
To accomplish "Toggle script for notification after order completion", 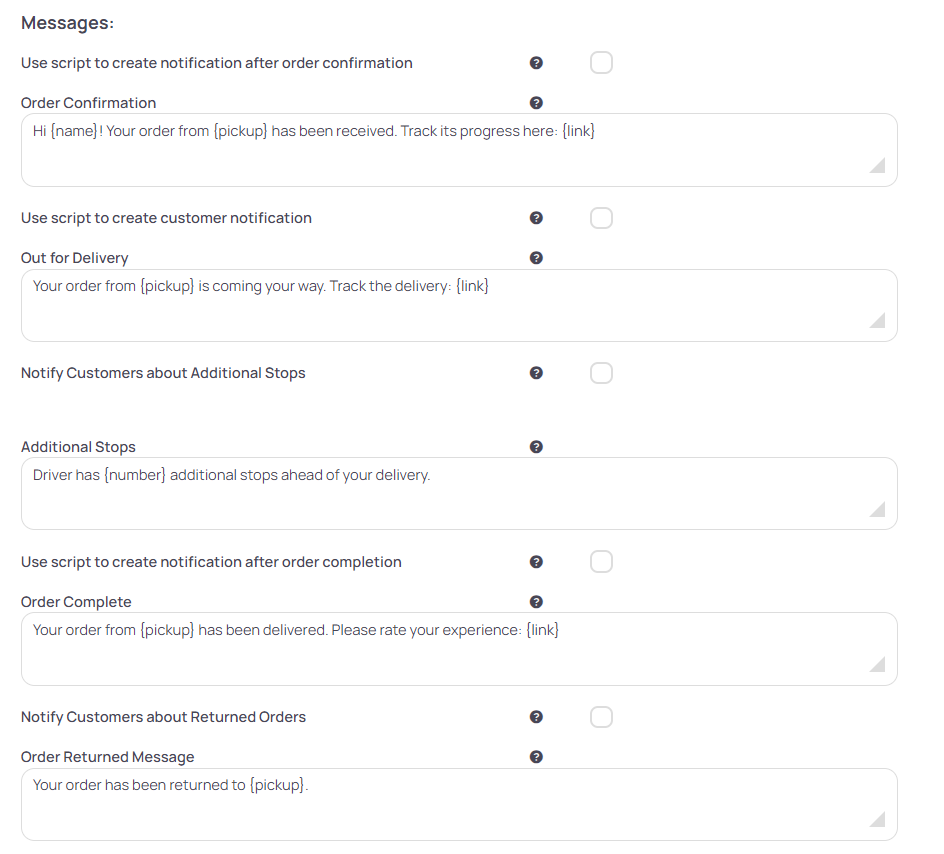I will pos(601,561).
